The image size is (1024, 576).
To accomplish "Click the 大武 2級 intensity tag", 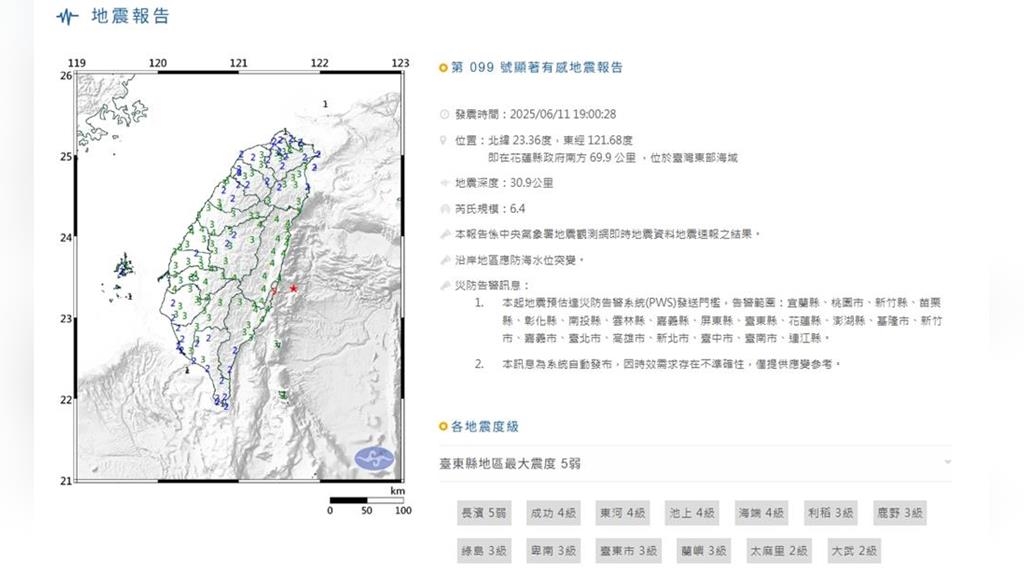I will [x=853, y=550].
